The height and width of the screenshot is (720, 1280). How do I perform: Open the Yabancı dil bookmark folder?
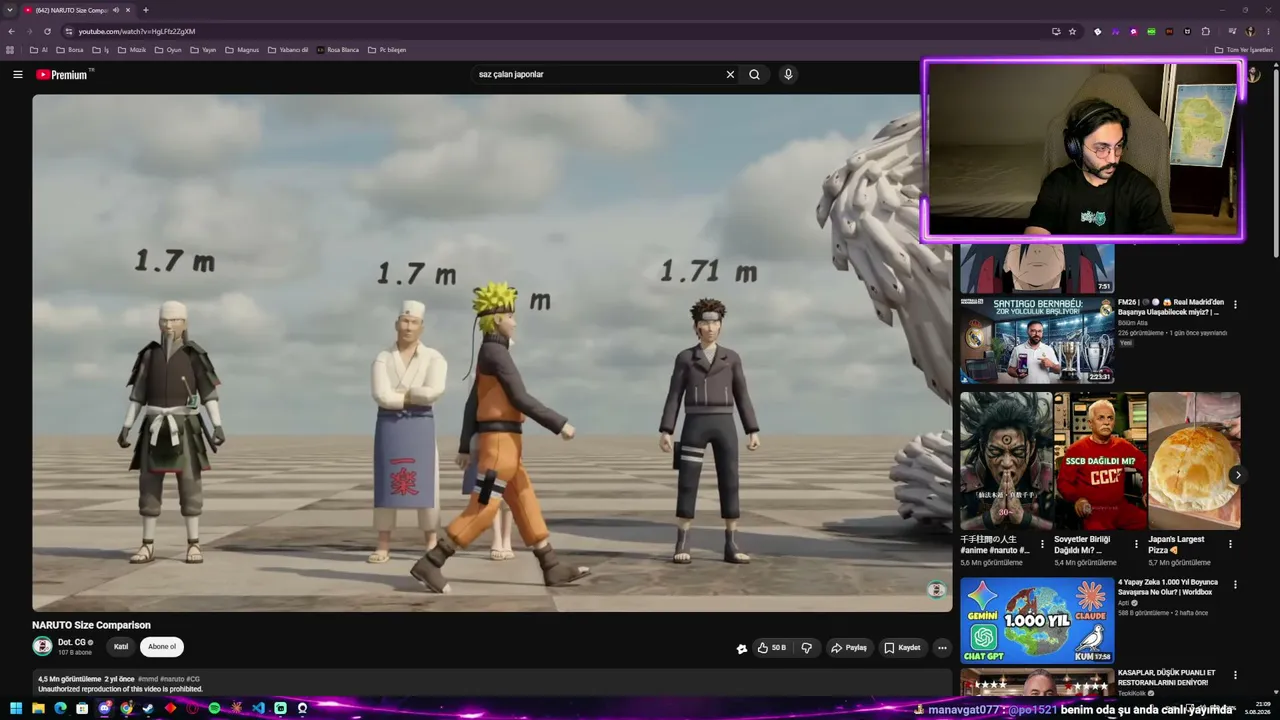point(288,50)
